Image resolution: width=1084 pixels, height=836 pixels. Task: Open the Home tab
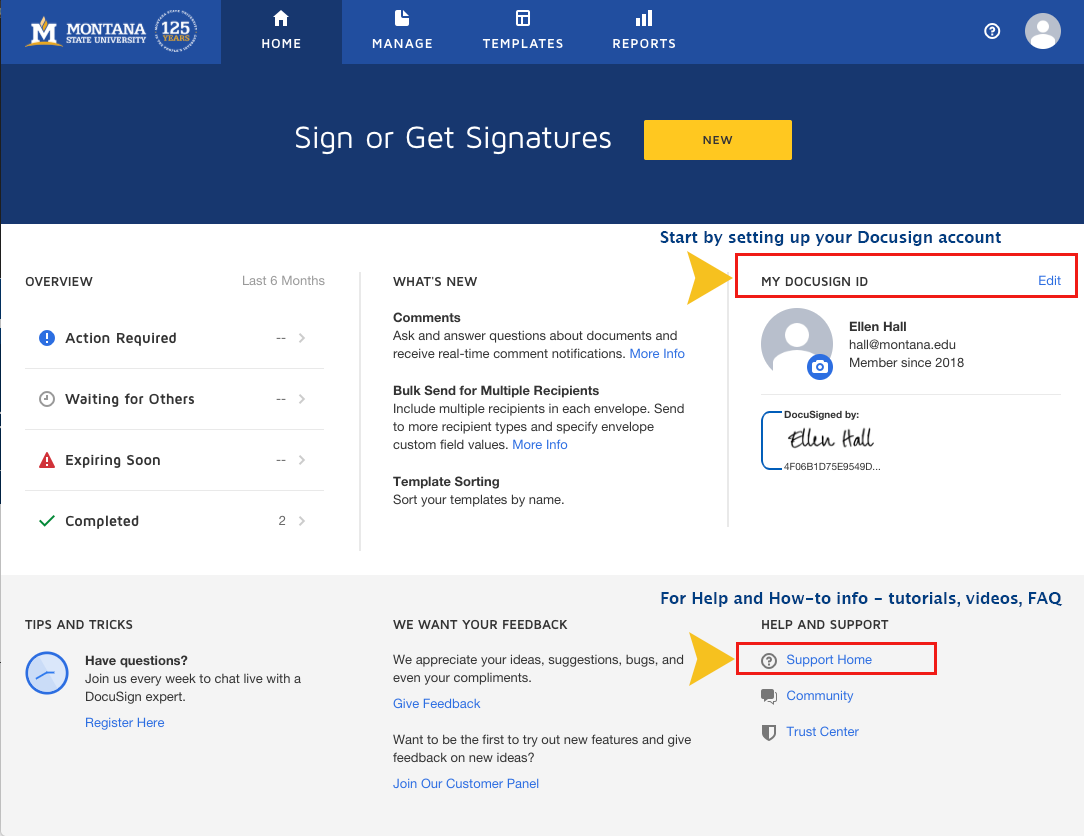coord(281,32)
